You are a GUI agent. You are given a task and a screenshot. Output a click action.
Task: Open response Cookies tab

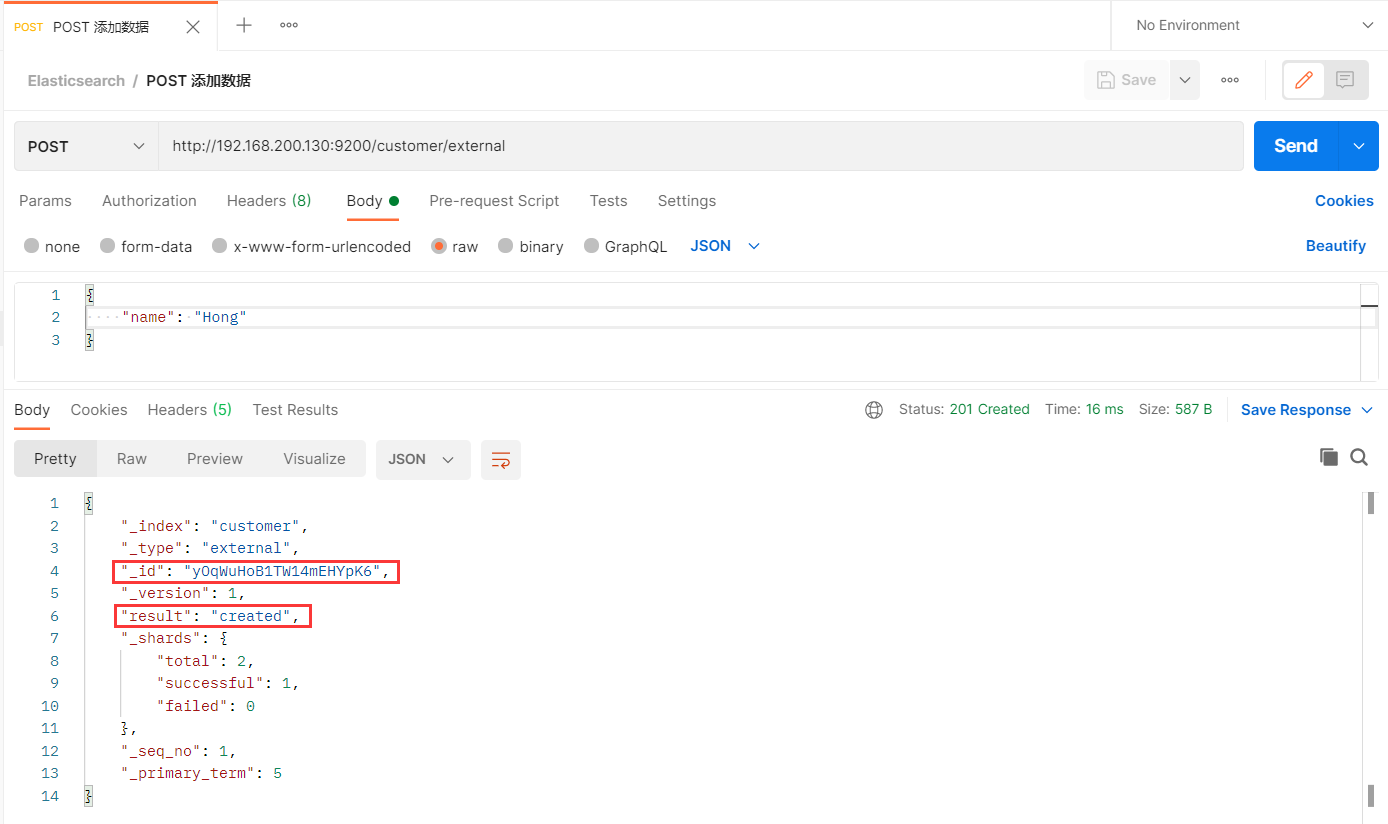(99, 410)
